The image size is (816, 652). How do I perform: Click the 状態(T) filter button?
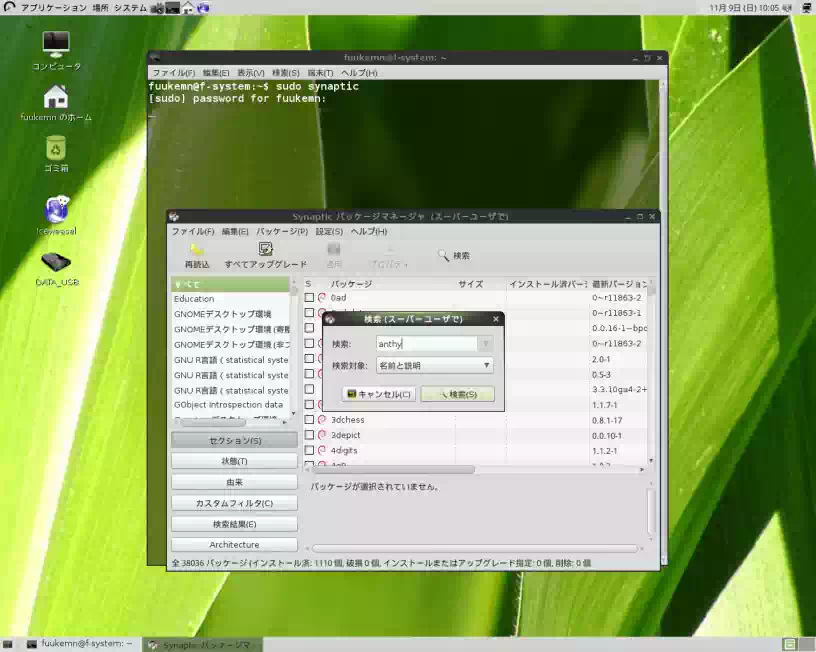coord(234,461)
